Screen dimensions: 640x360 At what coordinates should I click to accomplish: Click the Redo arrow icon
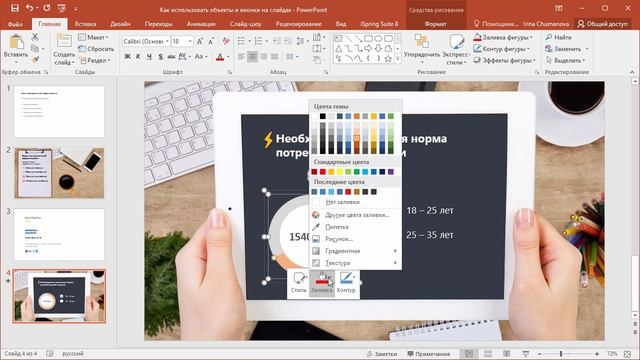pos(47,8)
